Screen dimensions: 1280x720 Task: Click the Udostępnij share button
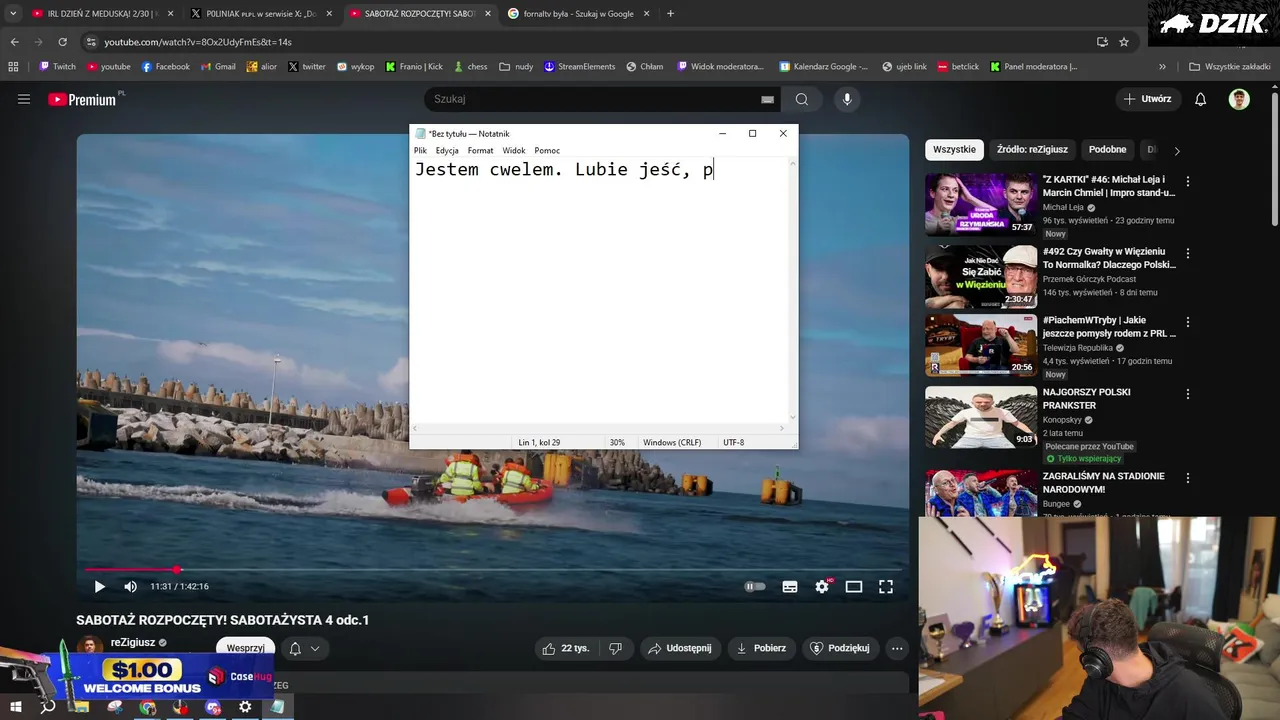[x=680, y=648]
